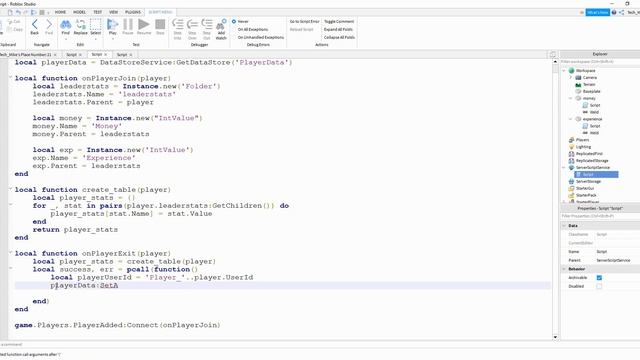
Task: Open the PLUGINS ribbon tab
Action: pos(133,12)
